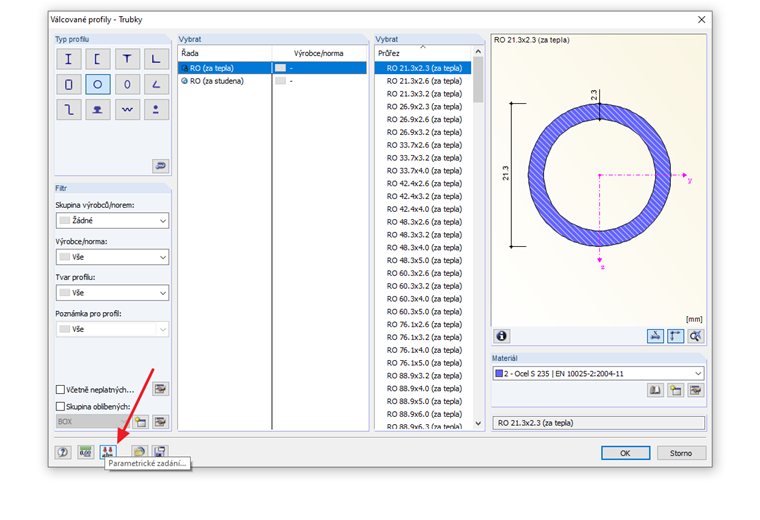Select RO (za tepla) series row
760x520 pixels.
click(x=272, y=68)
